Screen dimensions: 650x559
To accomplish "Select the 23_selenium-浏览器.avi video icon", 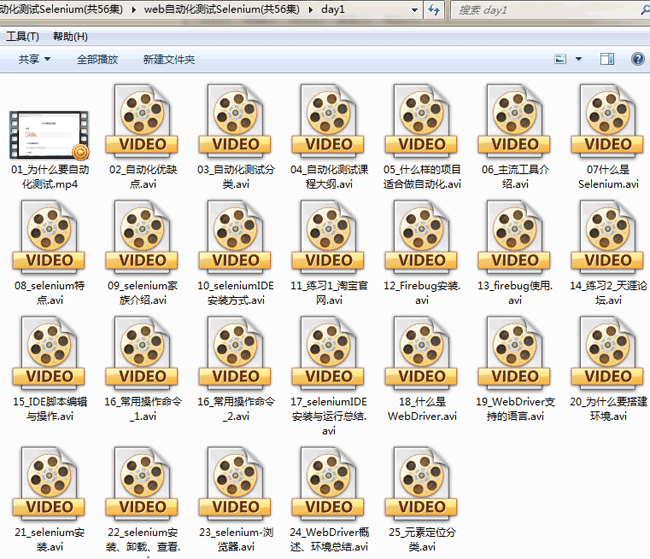I will [x=235, y=484].
